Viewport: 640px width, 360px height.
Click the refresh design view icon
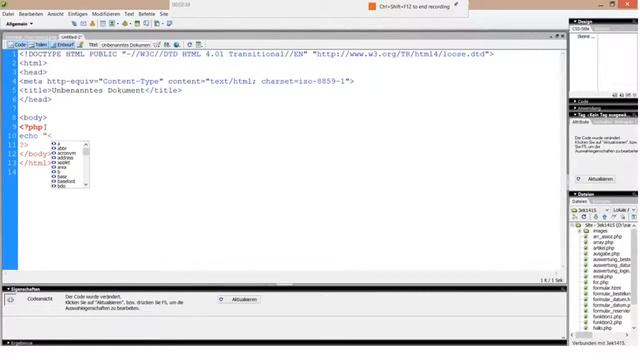click(189, 45)
